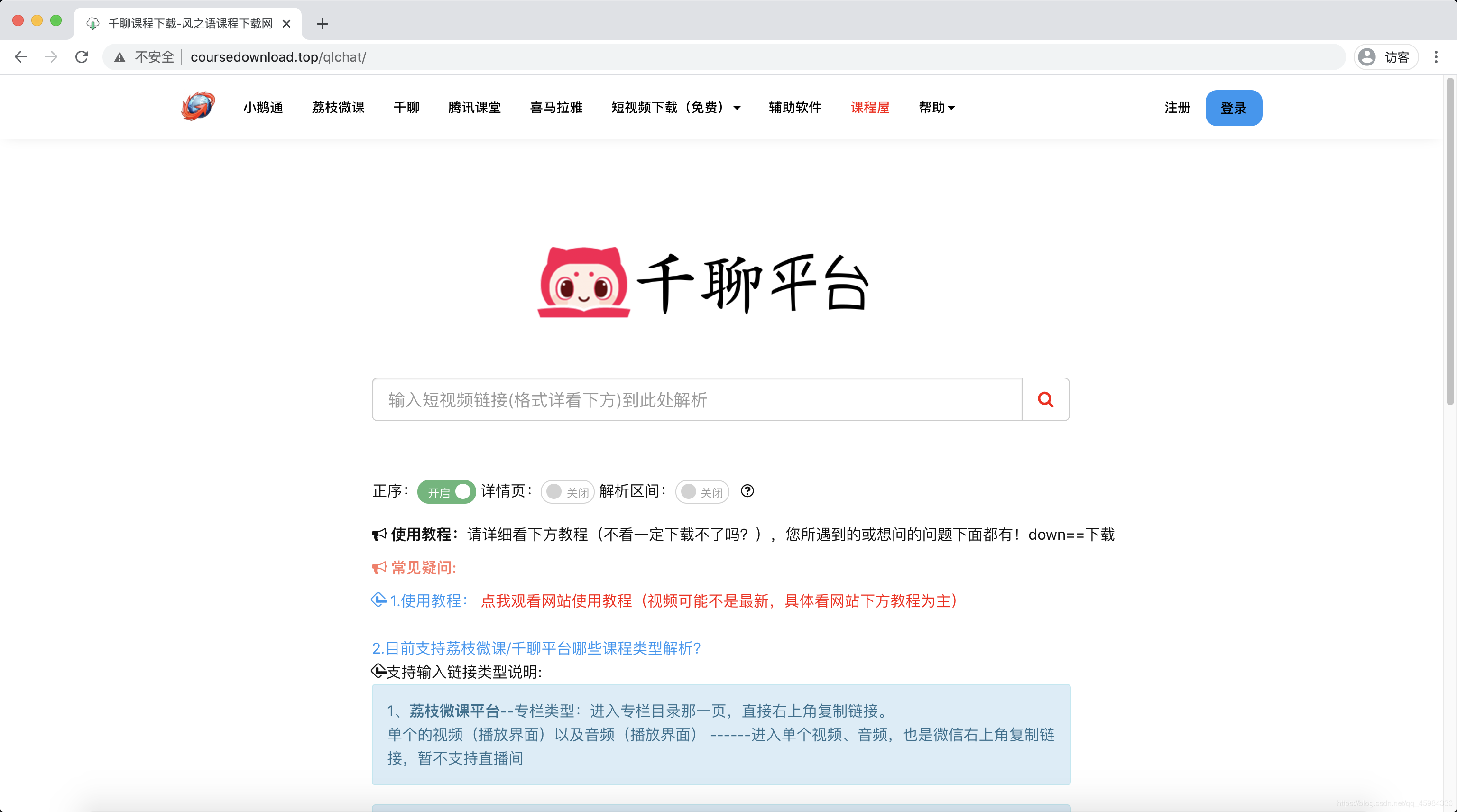Open a new tab with plus icon
Image resolution: width=1457 pixels, height=812 pixels.
[x=323, y=24]
